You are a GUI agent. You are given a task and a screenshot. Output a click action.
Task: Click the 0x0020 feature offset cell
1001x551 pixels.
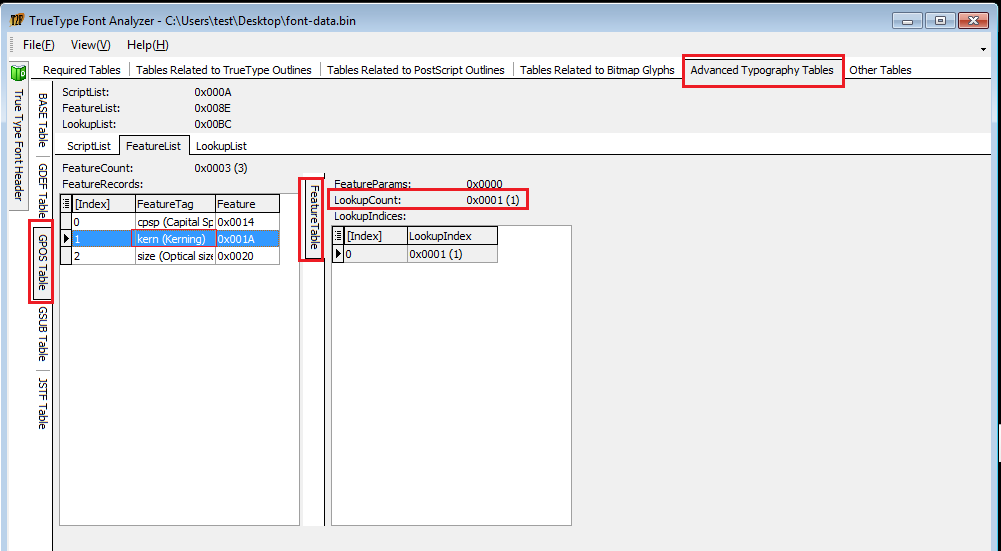(x=247, y=256)
